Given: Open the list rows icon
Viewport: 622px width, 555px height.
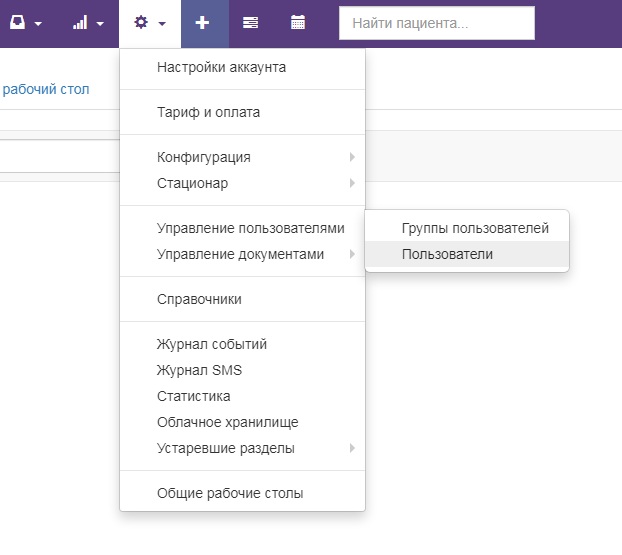Looking at the screenshot, I should pos(250,23).
